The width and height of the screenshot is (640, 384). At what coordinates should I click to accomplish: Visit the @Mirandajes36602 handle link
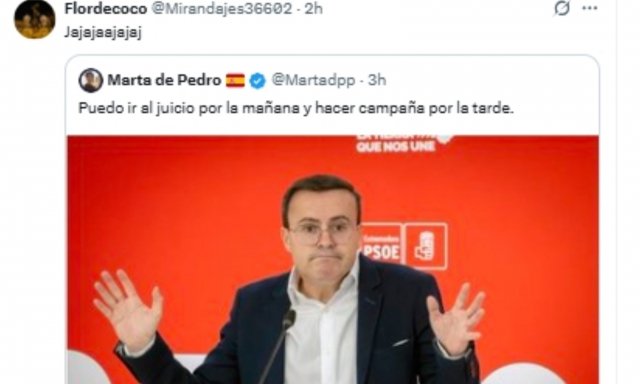point(222,9)
